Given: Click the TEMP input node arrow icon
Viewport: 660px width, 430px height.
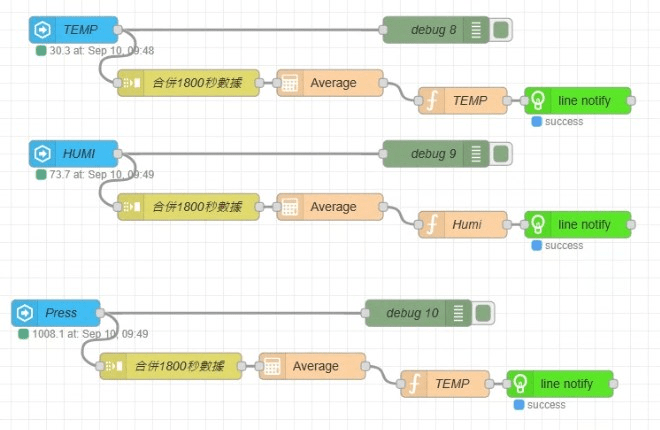Looking at the screenshot, I should coord(43,30).
